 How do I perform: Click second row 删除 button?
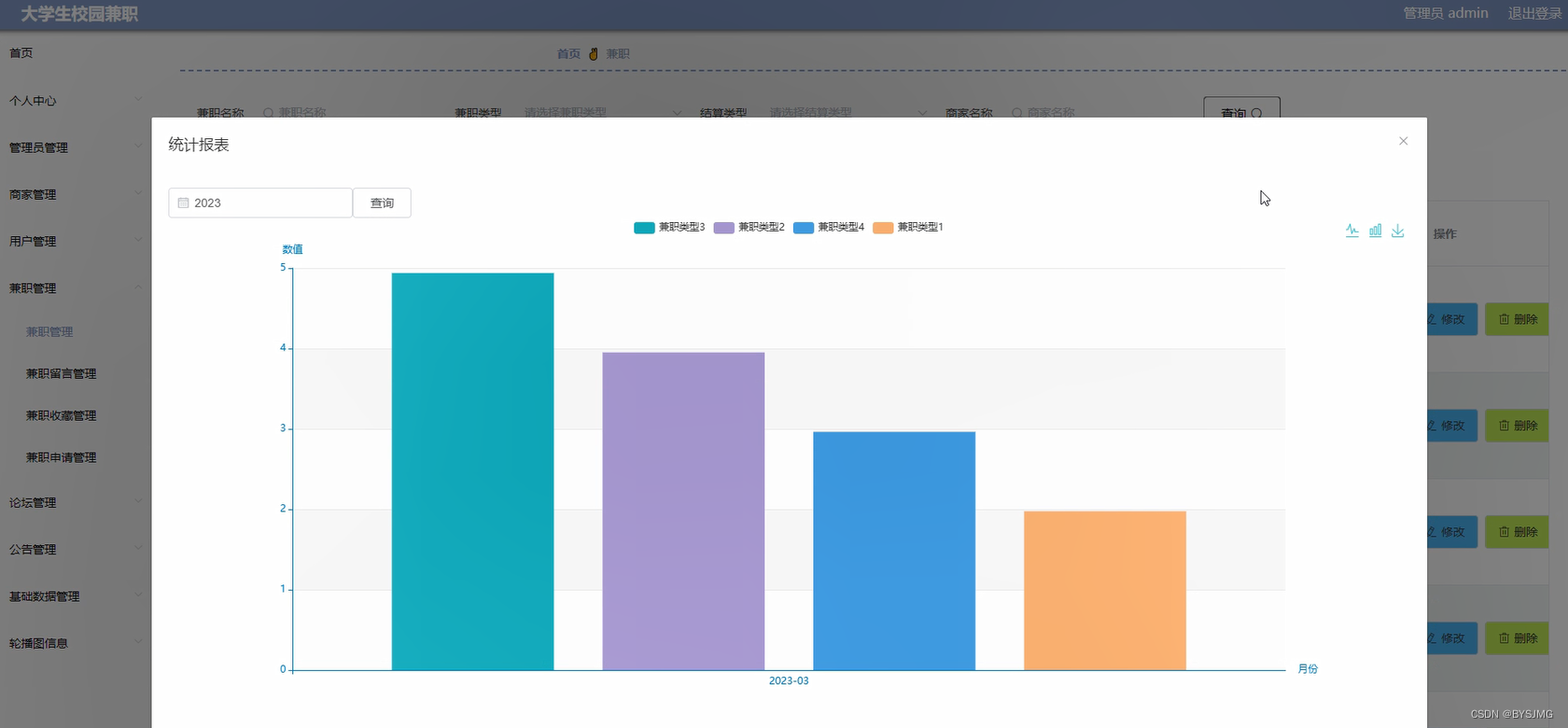(x=1518, y=426)
